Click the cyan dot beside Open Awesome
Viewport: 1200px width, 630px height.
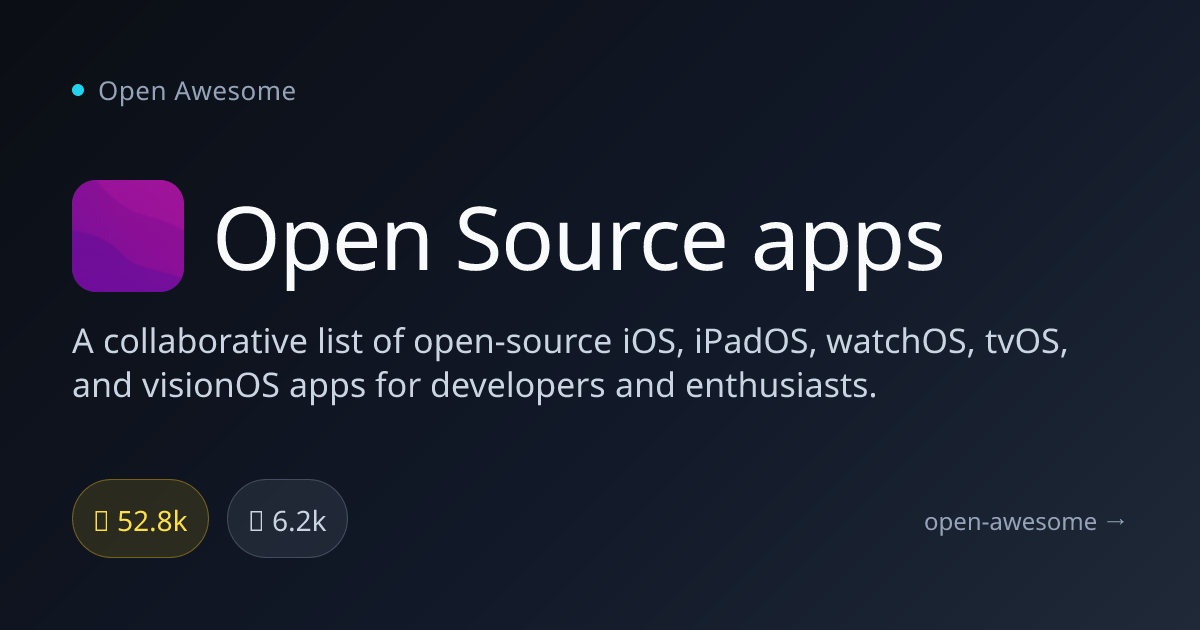pos(78,91)
